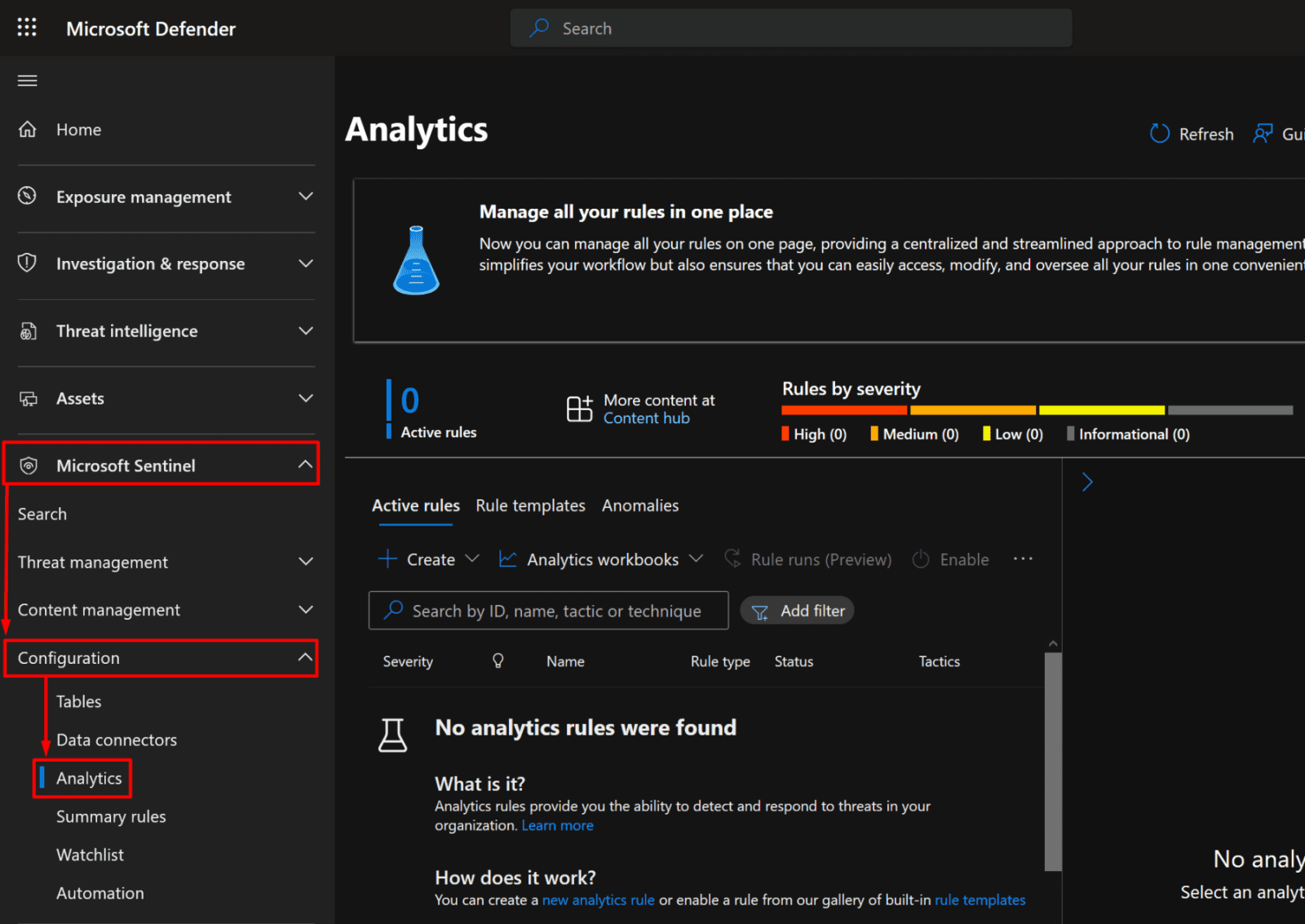The width and height of the screenshot is (1305, 924).
Task: Open the app launcher grid icon
Action: click(27, 28)
